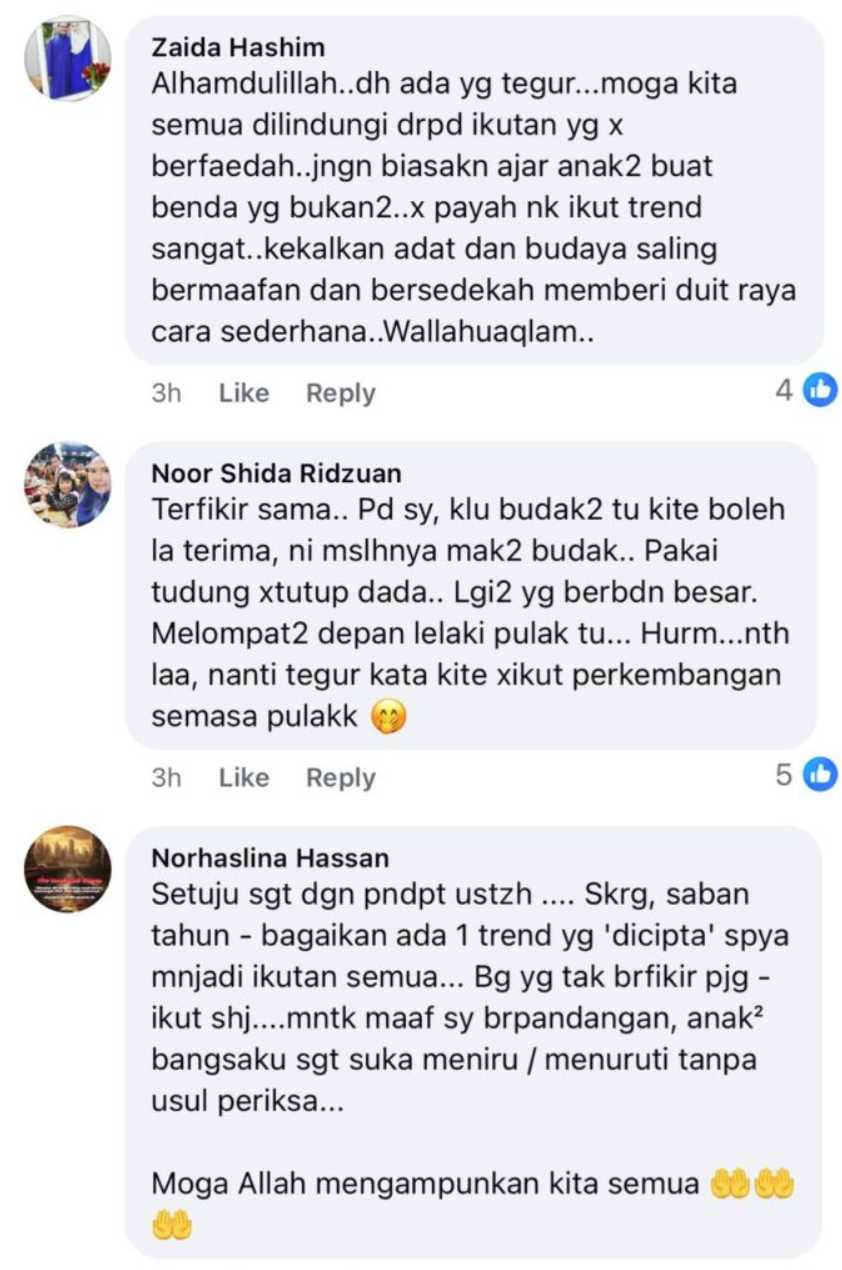Click the name Noor Shida Ridzuan
The width and height of the screenshot is (842, 1270).
276,473
